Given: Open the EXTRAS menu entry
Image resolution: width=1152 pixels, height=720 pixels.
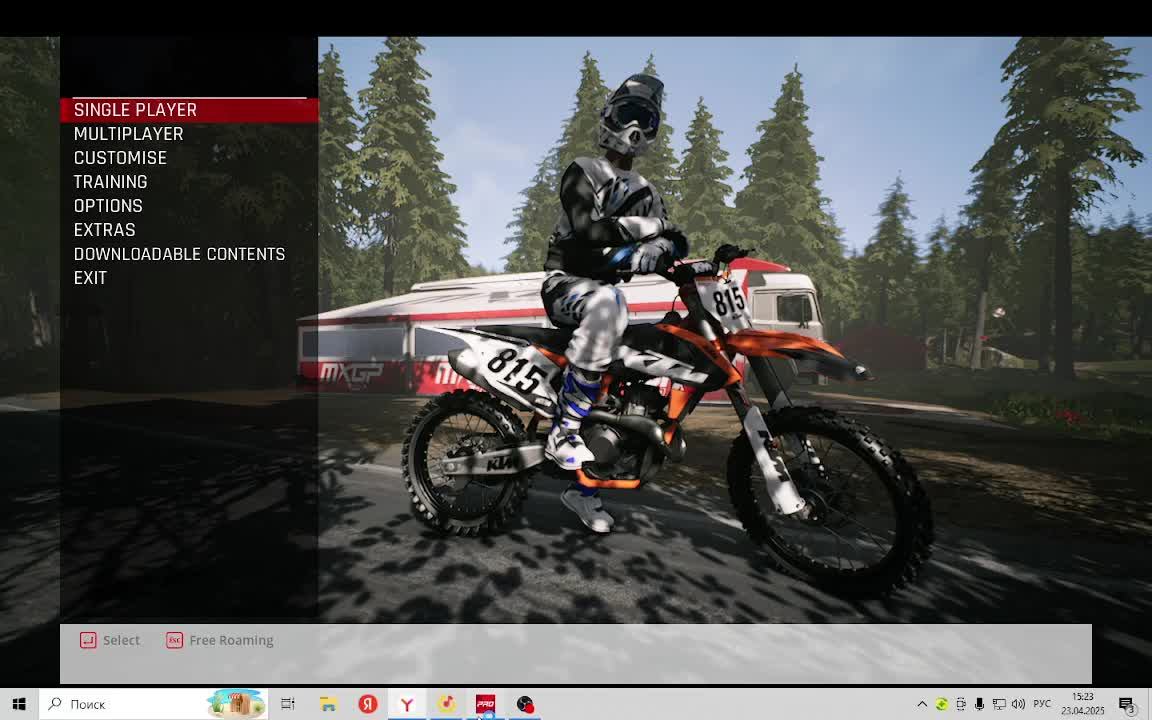Looking at the screenshot, I should [104, 230].
